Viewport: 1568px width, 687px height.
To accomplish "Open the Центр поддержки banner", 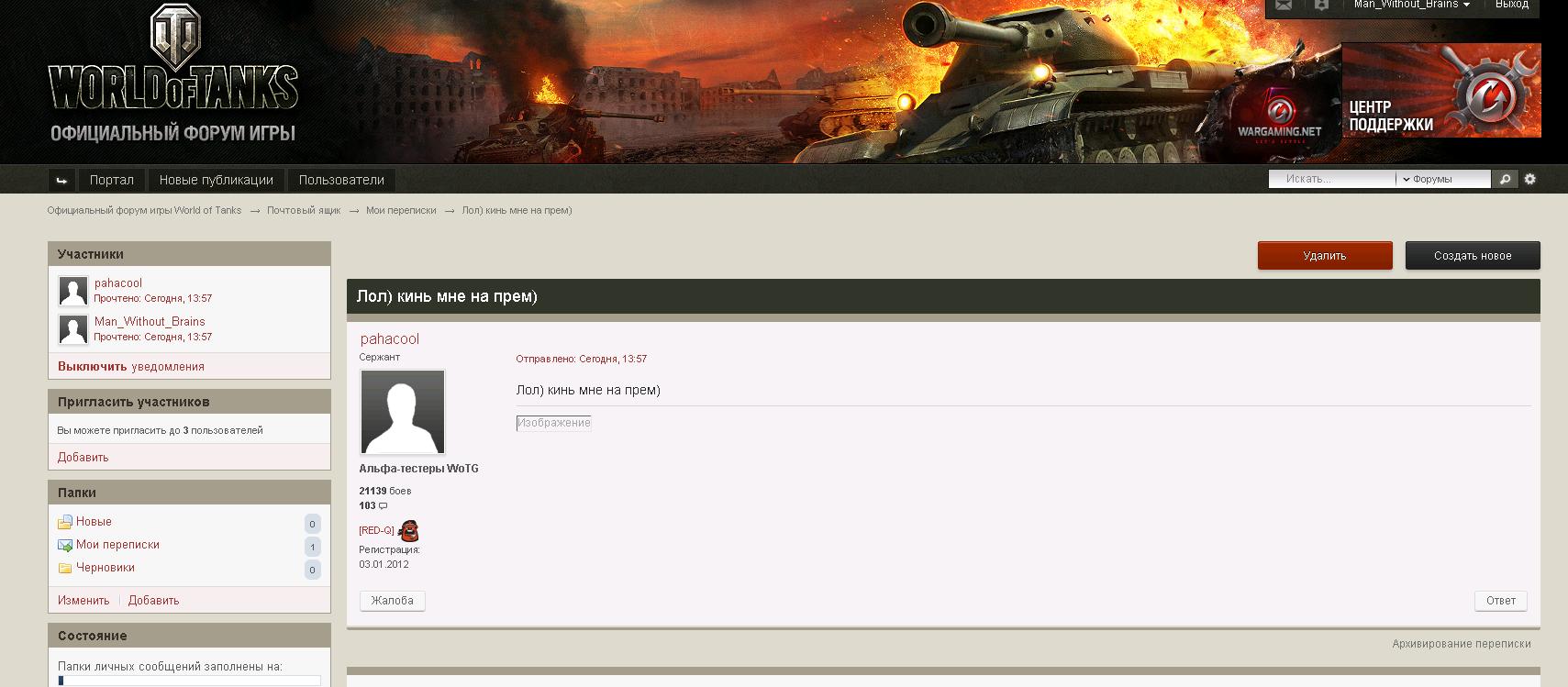I will tap(1441, 90).
